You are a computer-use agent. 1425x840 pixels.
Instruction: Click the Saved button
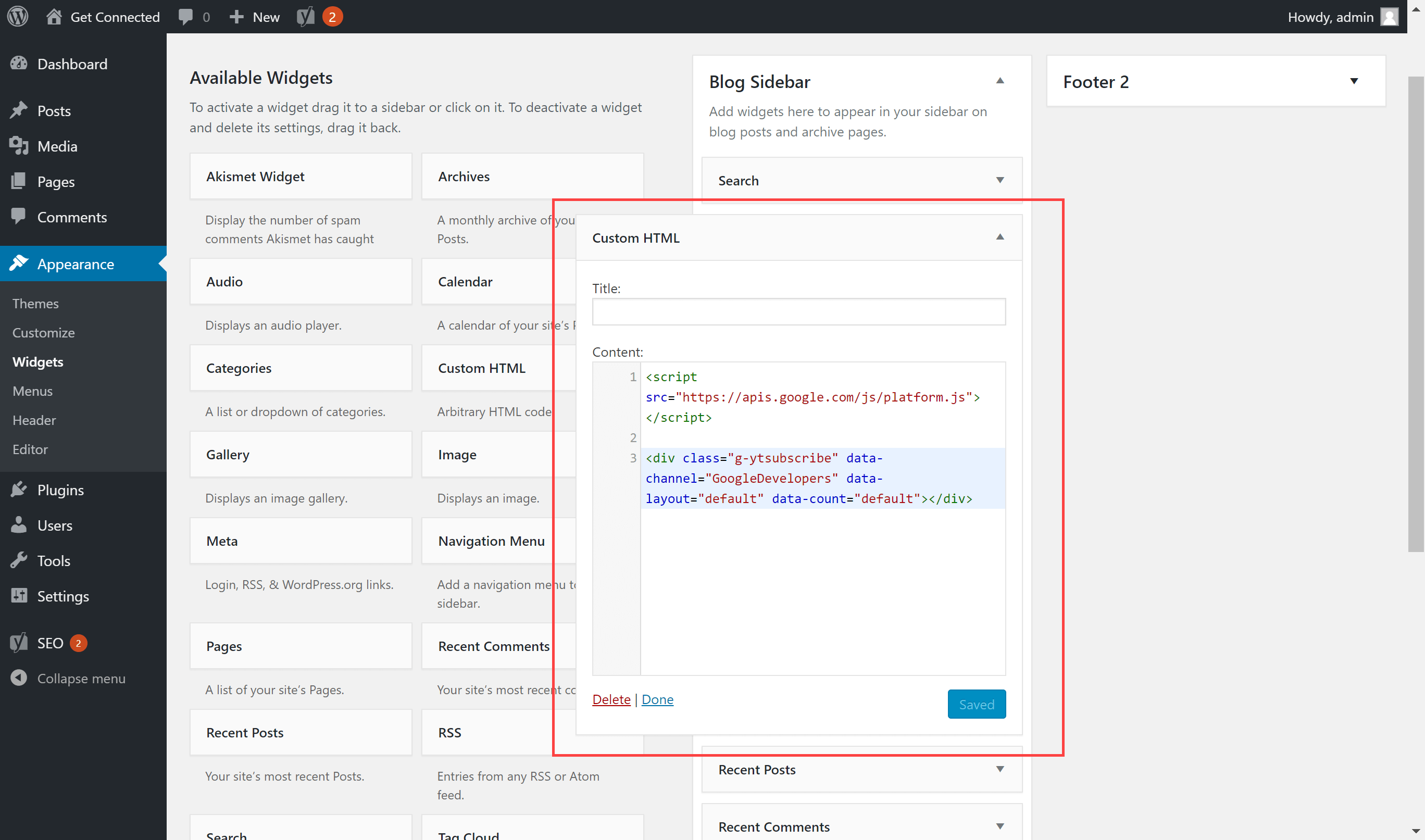coord(976,704)
